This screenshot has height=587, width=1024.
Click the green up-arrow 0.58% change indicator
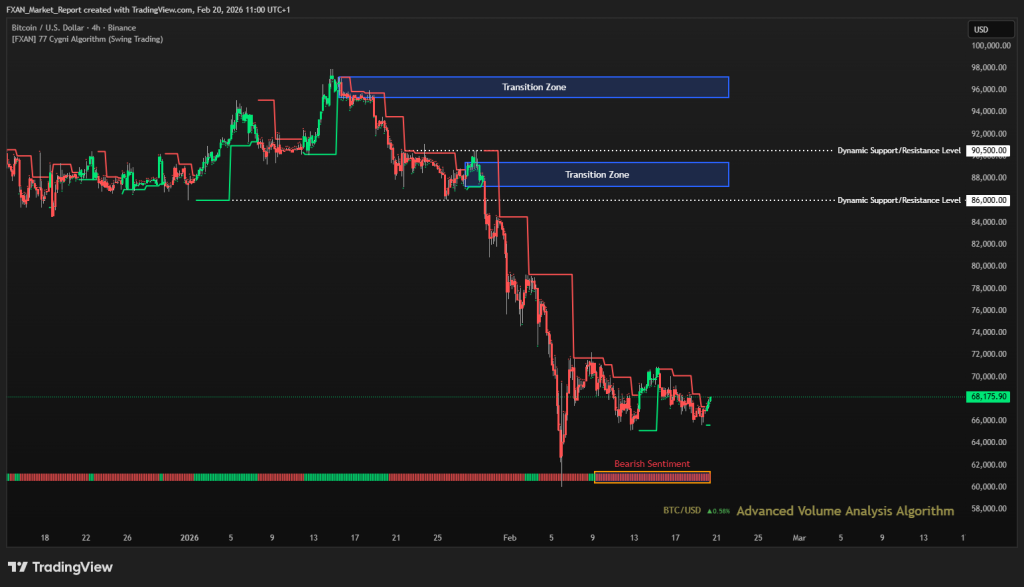719,511
